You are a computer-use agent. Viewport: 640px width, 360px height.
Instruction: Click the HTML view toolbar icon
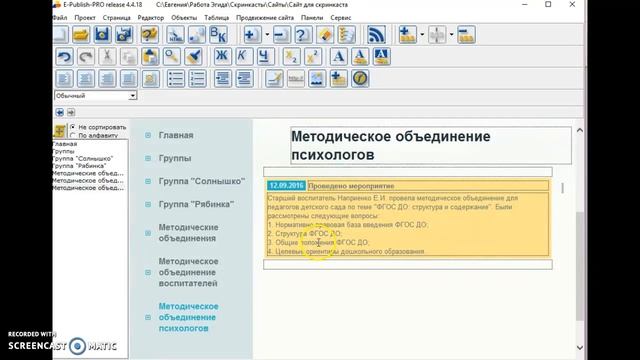(x=176, y=35)
